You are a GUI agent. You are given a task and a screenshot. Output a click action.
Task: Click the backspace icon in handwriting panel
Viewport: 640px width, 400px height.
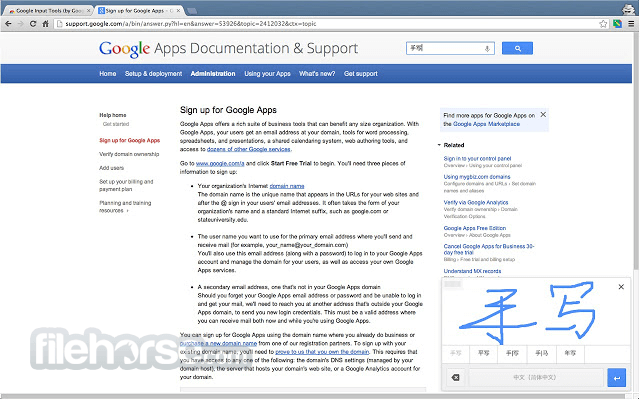(456, 378)
